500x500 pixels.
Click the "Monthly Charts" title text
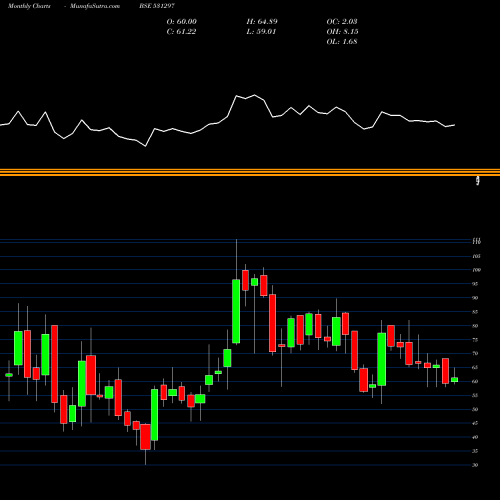(x=29, y=6)
